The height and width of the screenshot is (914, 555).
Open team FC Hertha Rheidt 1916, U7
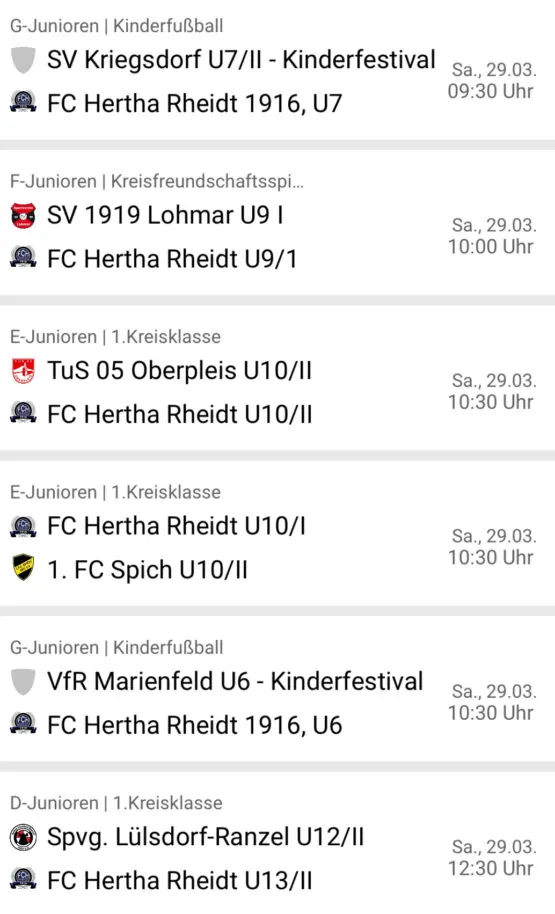[x=195, y=104]
